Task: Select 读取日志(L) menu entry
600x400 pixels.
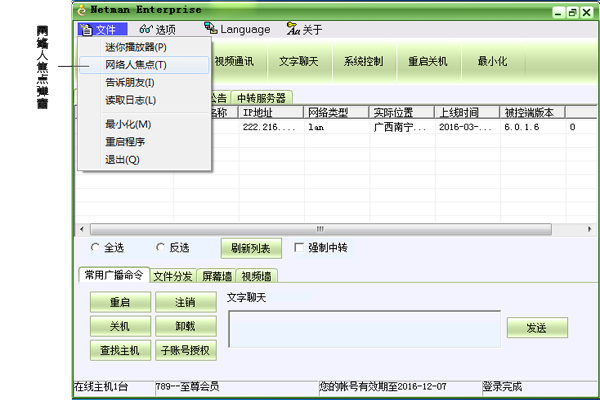Action: (130, 100)
